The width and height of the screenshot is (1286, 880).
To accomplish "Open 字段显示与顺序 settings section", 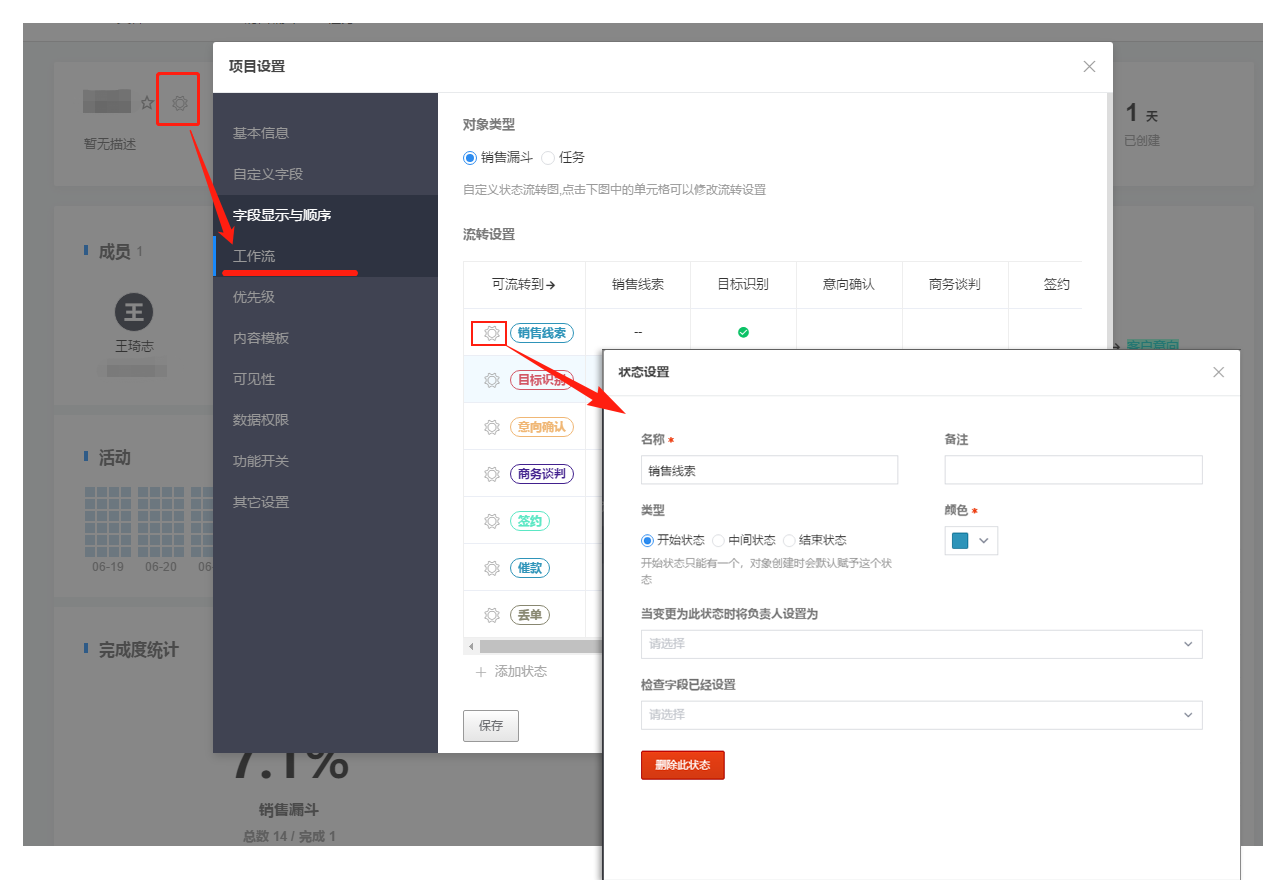I will point(326,215).
